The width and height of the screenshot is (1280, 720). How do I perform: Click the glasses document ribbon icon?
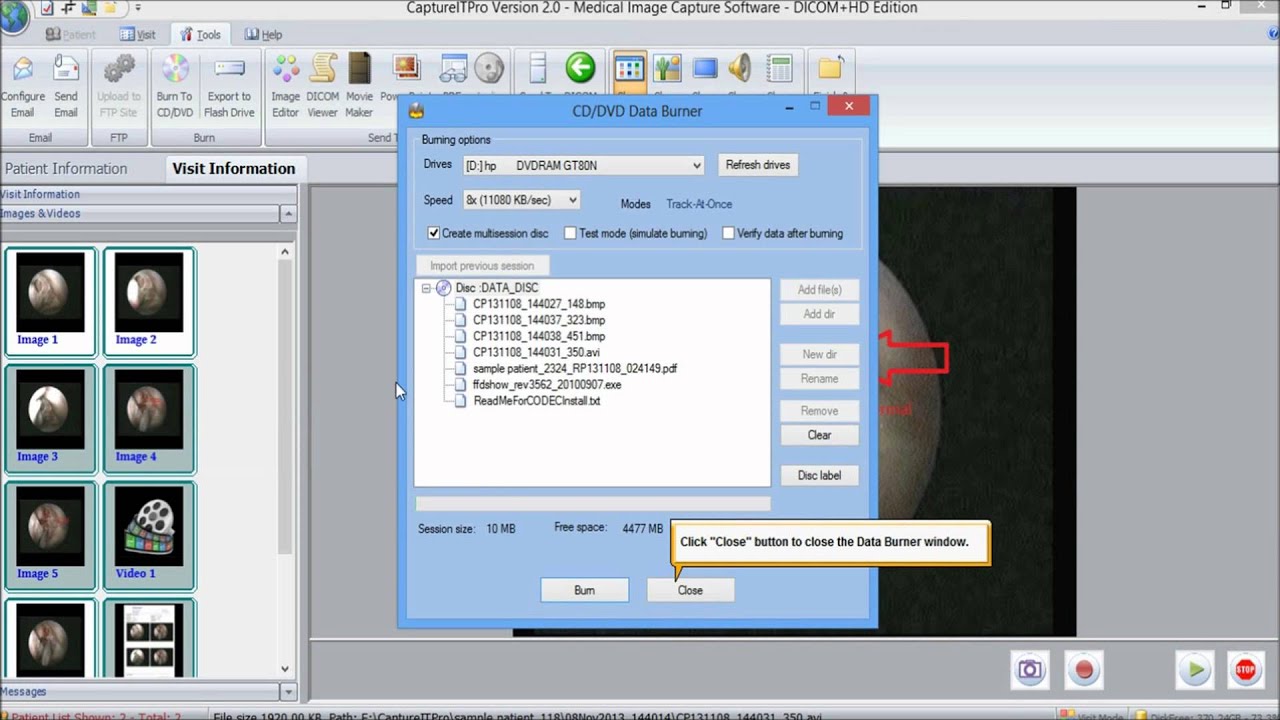click(453, 69)
